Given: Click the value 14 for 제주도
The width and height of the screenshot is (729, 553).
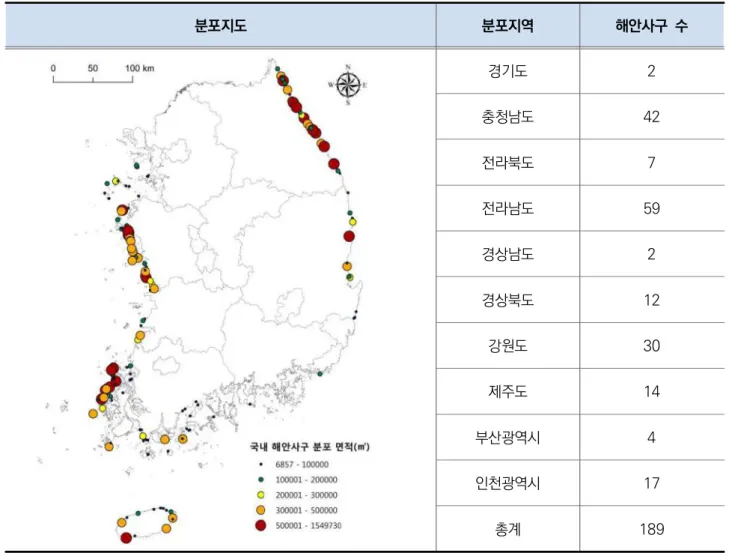Looking at the screenshot, I should tap(651, 392).
